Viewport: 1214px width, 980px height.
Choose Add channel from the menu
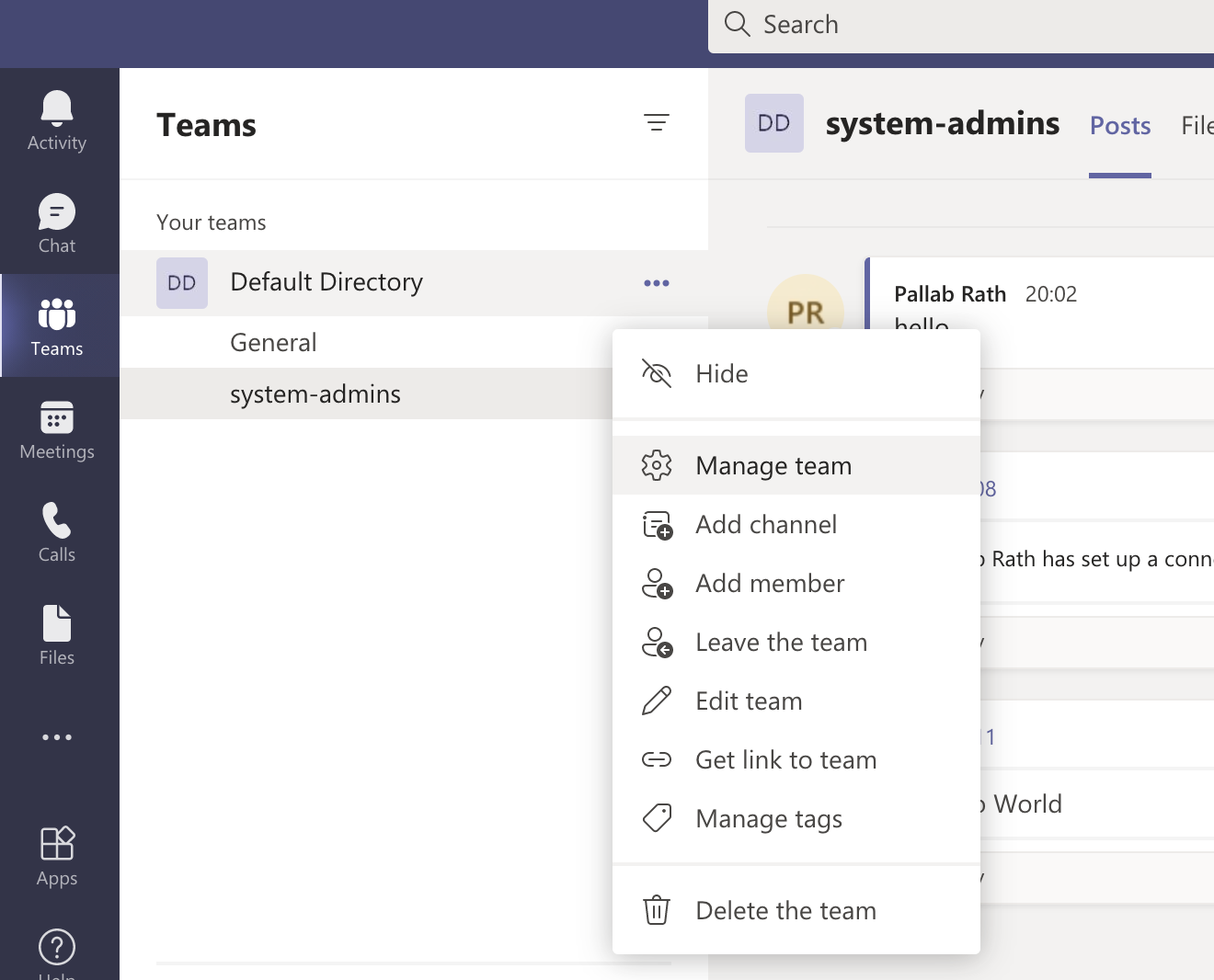coord(796,524)
